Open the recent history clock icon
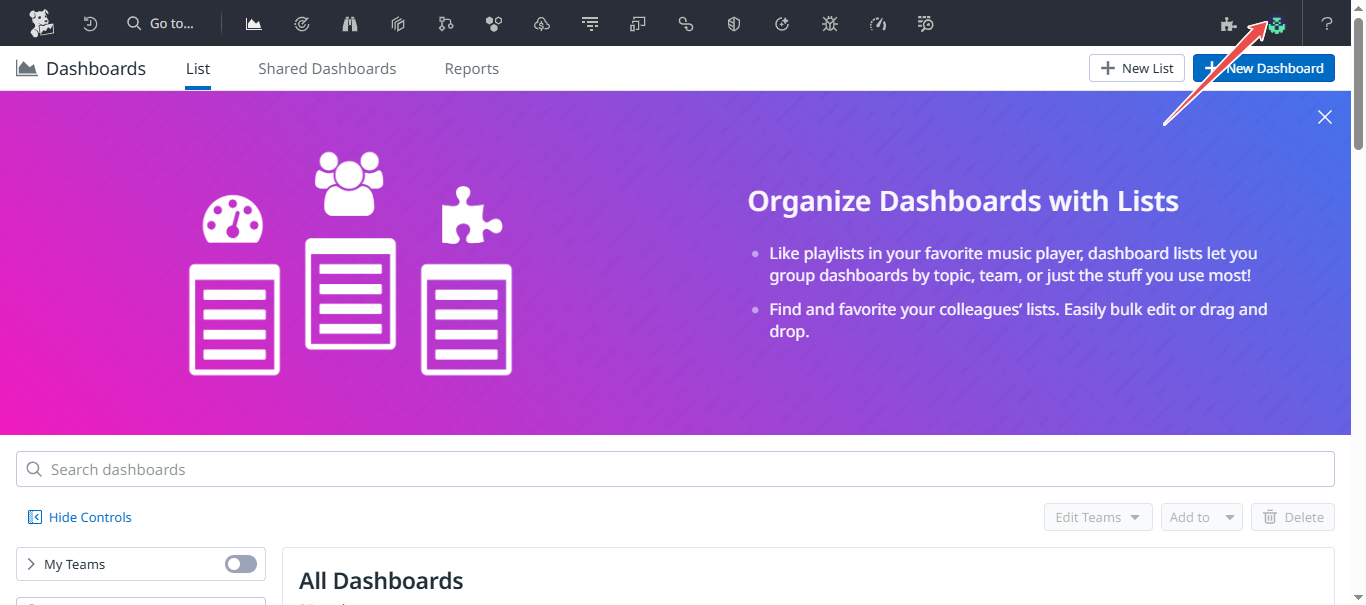 [x=90, y=23]
